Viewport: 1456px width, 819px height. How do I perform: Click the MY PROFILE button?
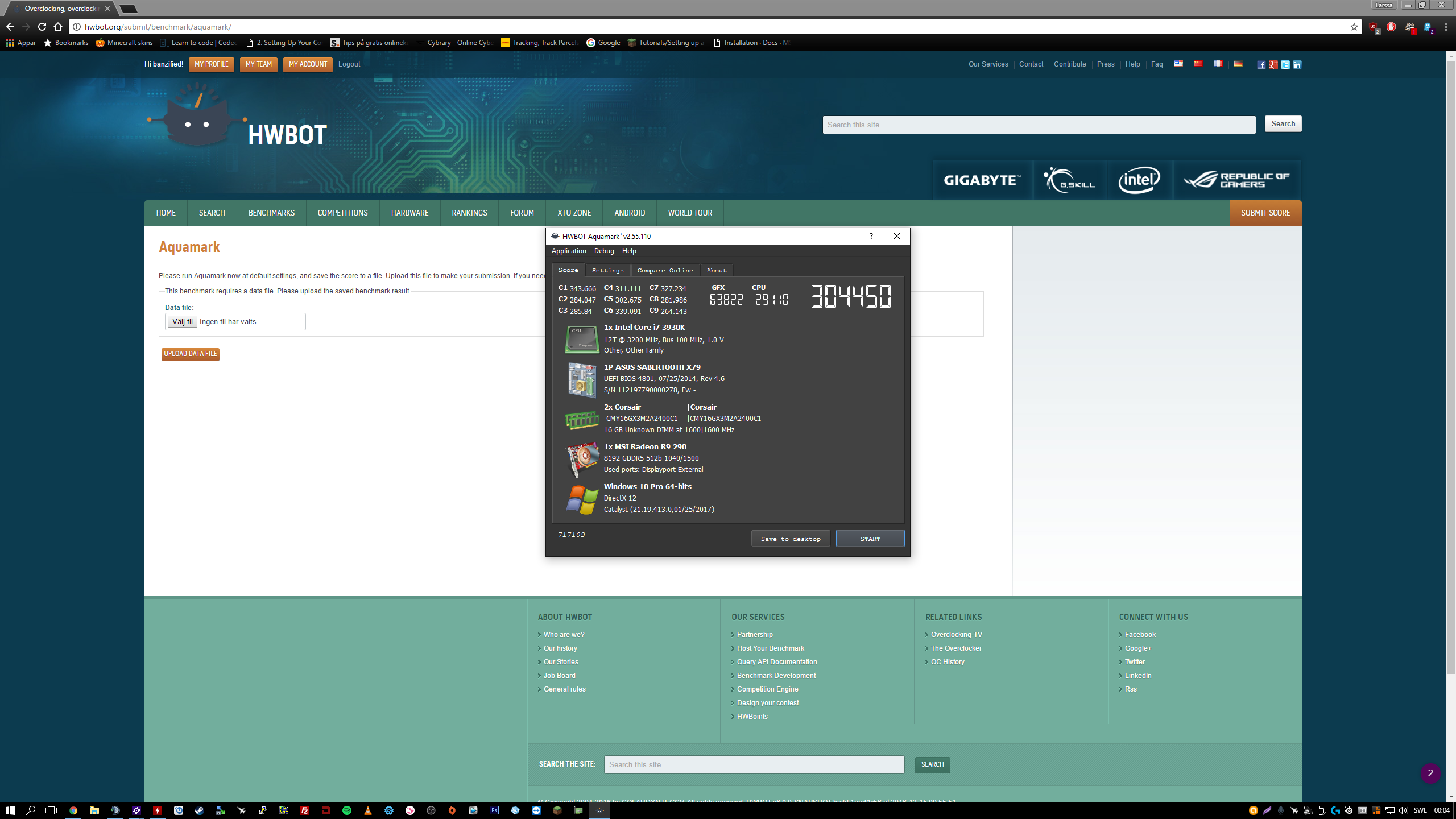(x=211, y=64)
